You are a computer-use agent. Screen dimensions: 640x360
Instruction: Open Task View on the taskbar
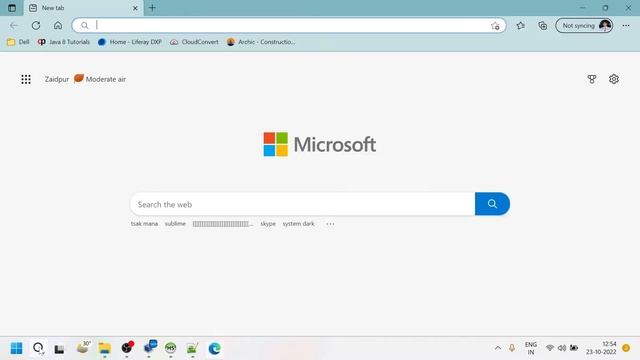60,349
